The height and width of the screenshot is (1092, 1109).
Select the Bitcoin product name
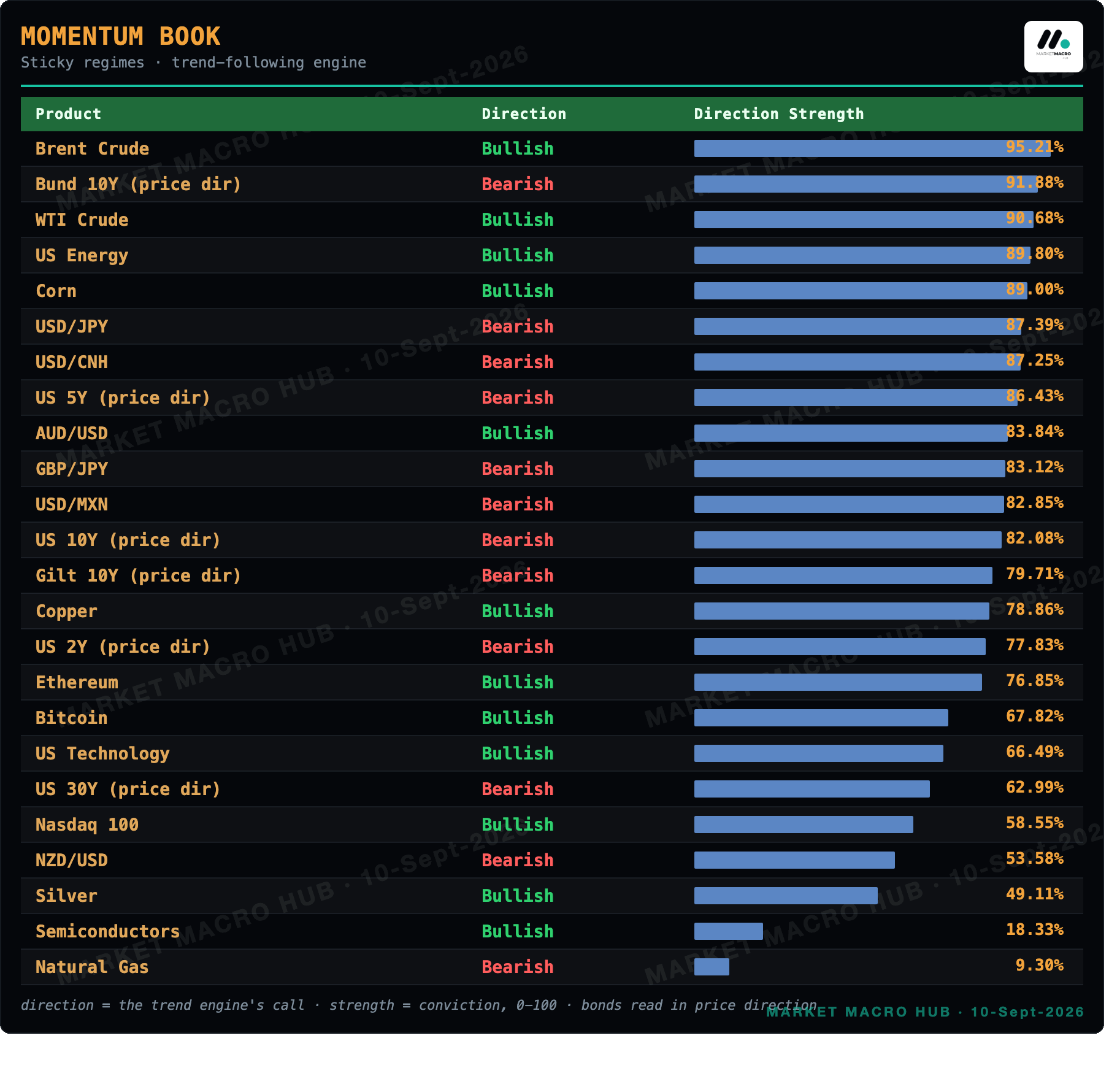coord(71,718)
